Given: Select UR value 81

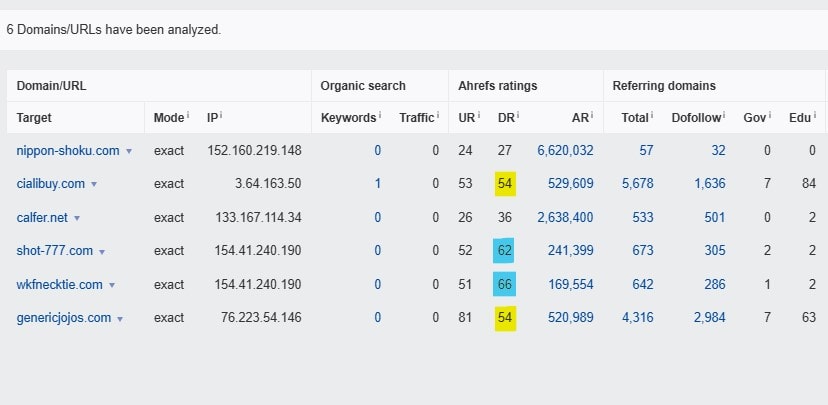Looking at the screenshot, I should coord(465,318).
